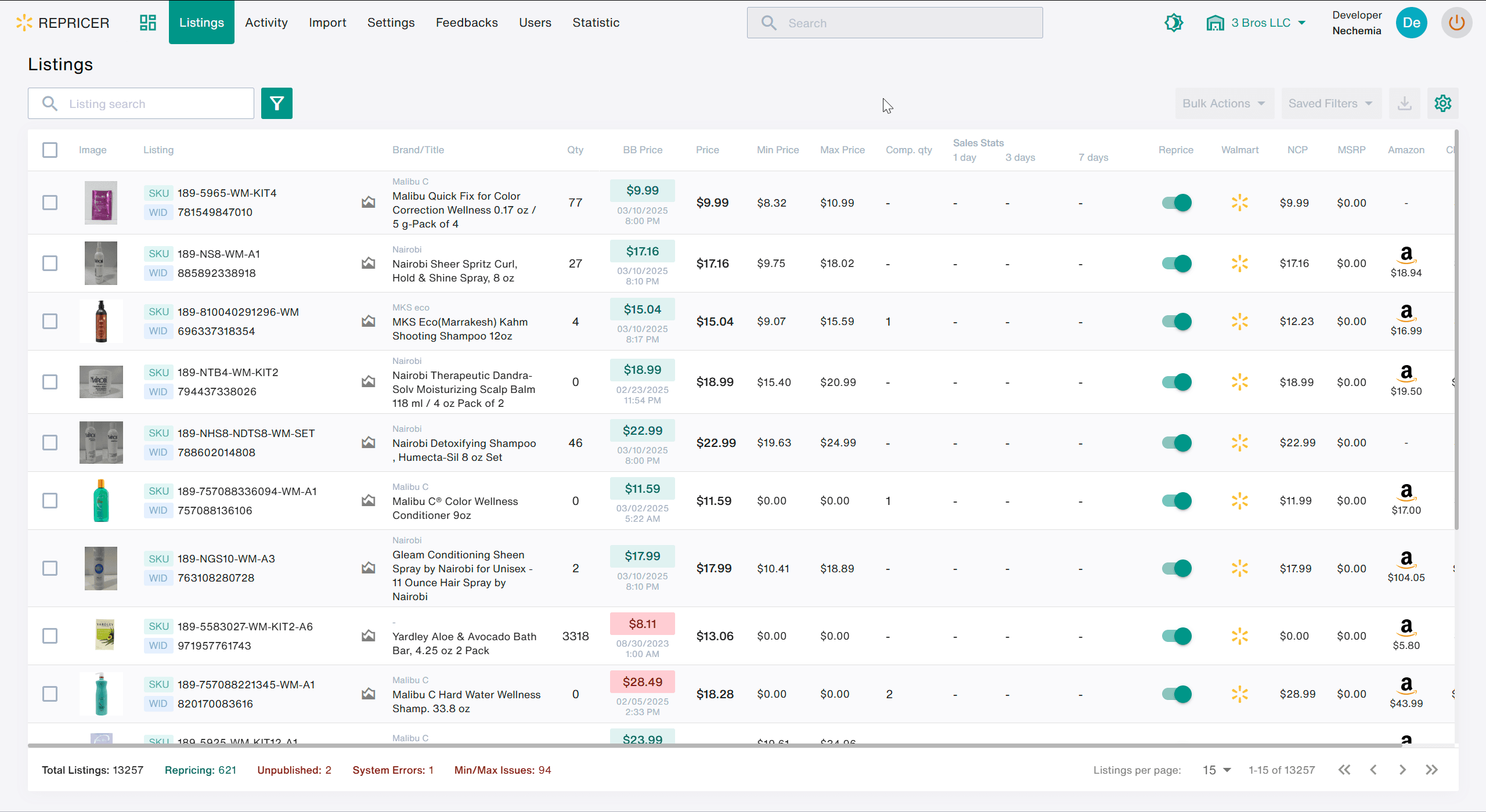Screen dimensions: 1486x812
Task: Disable reprice toggle for 189-NTB4-WM-KIT2
Action: (1177, 382)
